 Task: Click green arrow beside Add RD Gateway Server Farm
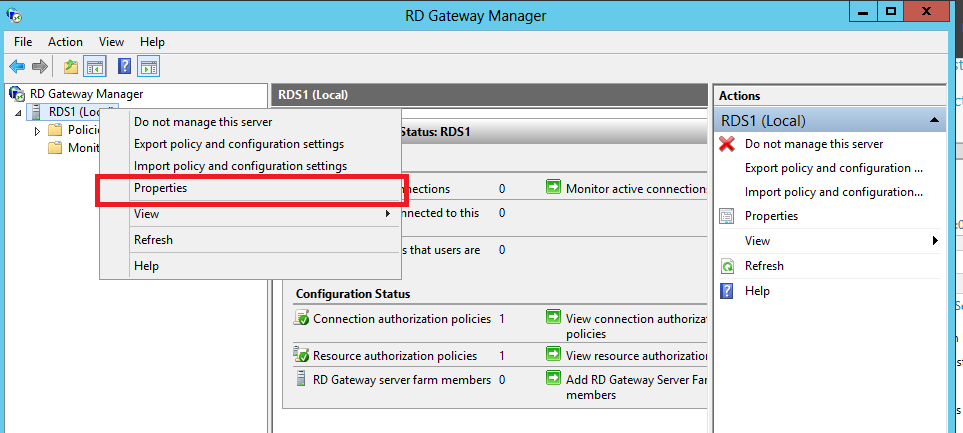553,377
